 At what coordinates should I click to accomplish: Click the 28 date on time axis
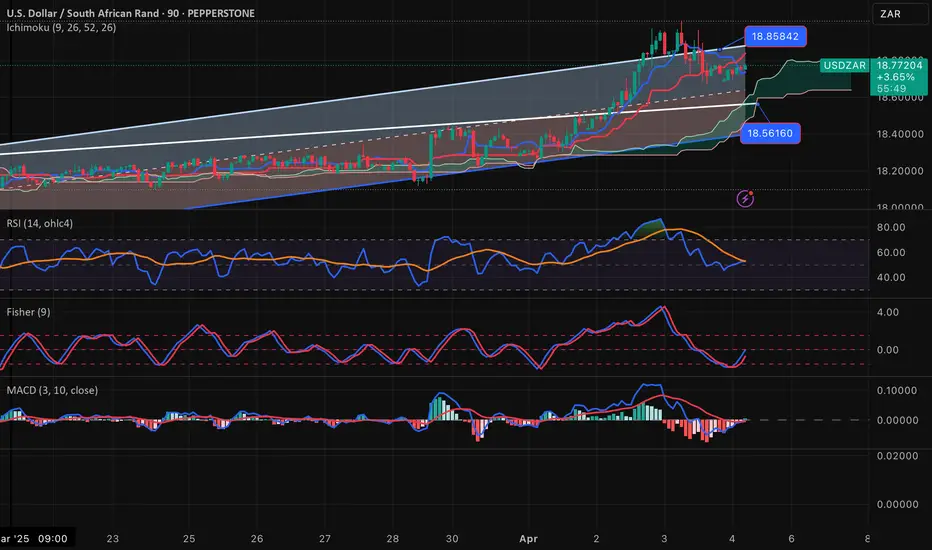point(392,539)
